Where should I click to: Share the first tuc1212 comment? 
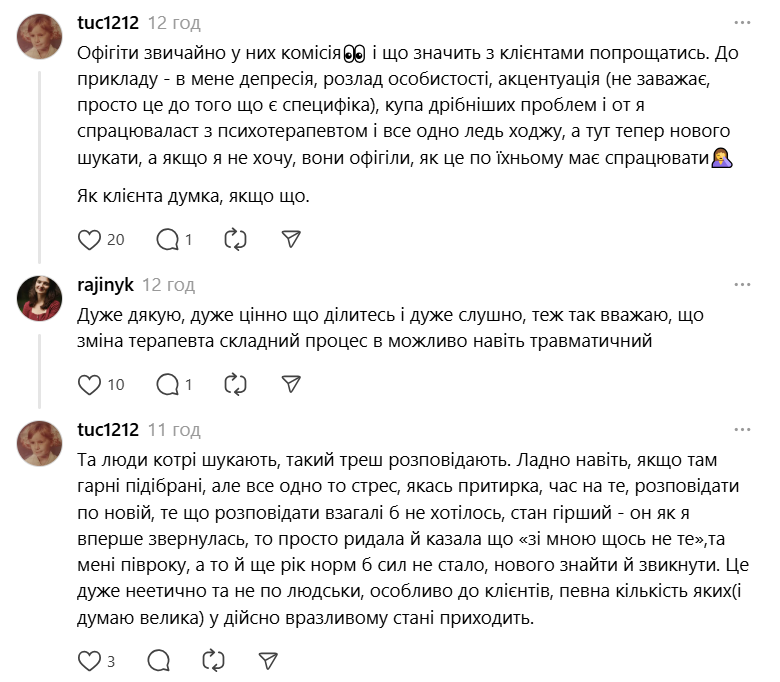291,239
